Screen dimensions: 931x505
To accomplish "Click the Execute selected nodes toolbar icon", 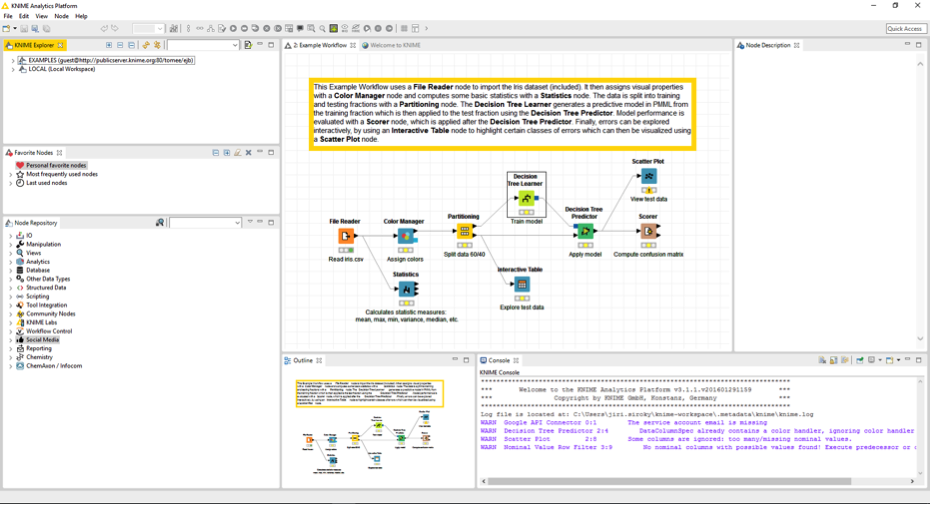I will 233,28.
